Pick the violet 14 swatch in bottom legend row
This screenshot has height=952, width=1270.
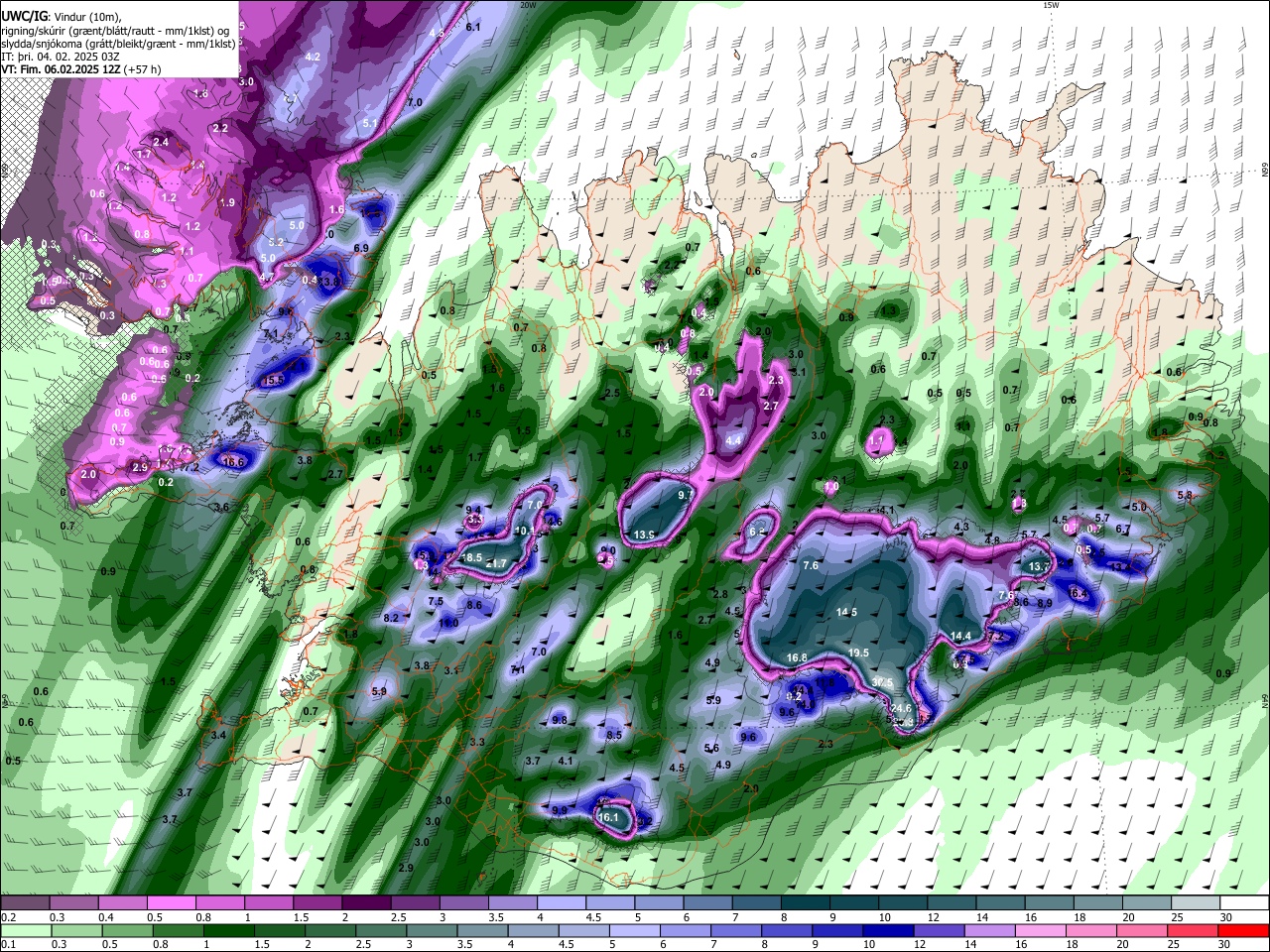pos(990,930)
